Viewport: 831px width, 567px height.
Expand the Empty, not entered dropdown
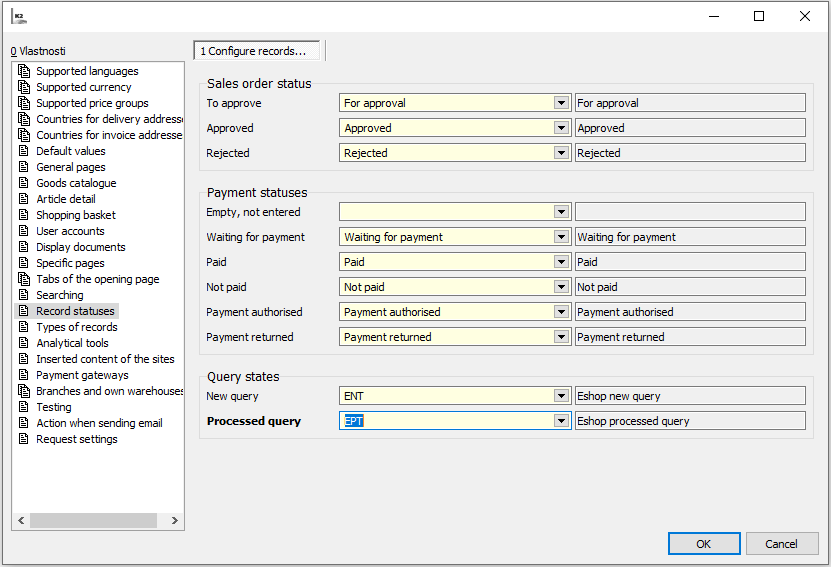click(x=562, y=212)
